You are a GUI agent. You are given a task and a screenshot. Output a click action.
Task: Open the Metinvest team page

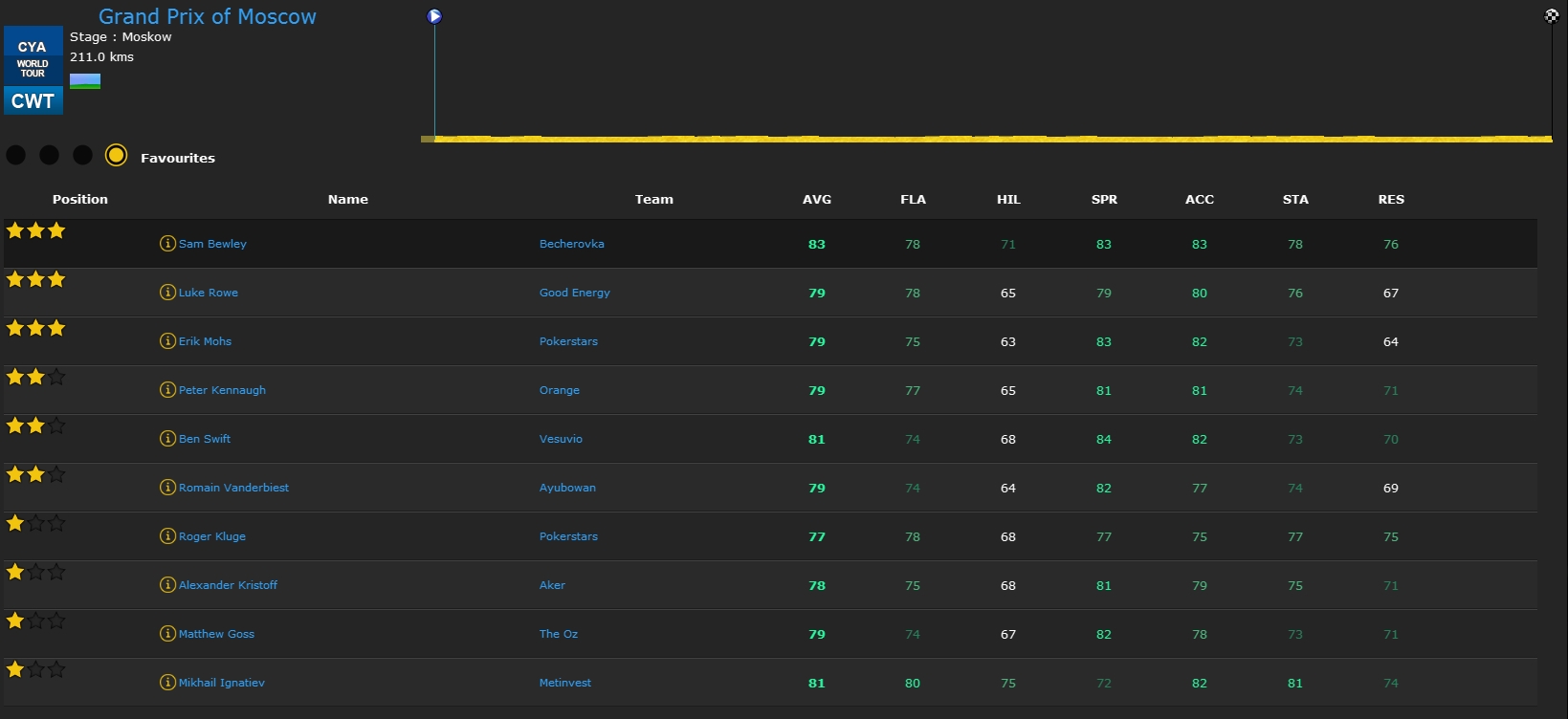[565, 683]
